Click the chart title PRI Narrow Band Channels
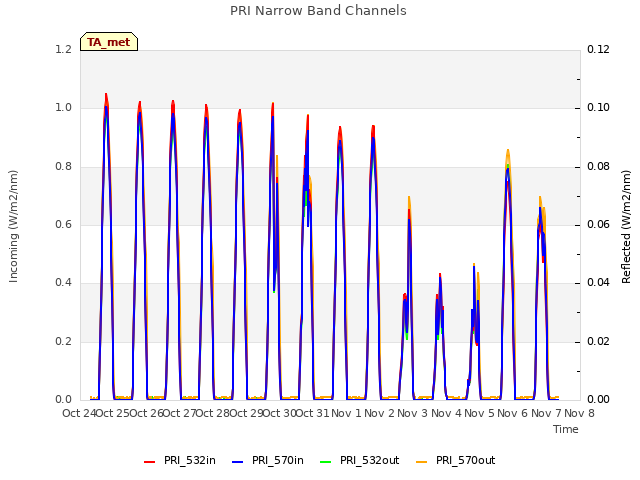 [318, 11]
